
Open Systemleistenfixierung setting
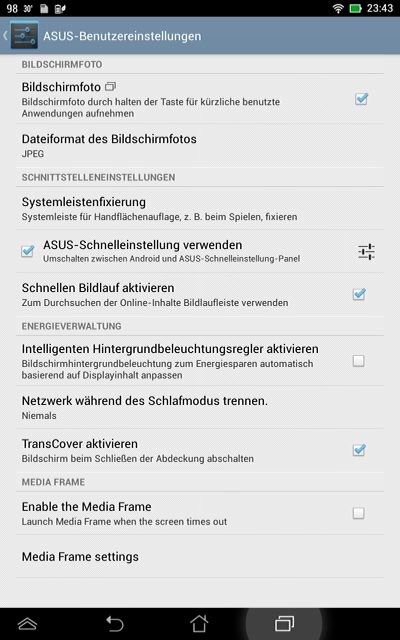pos(200,209)
